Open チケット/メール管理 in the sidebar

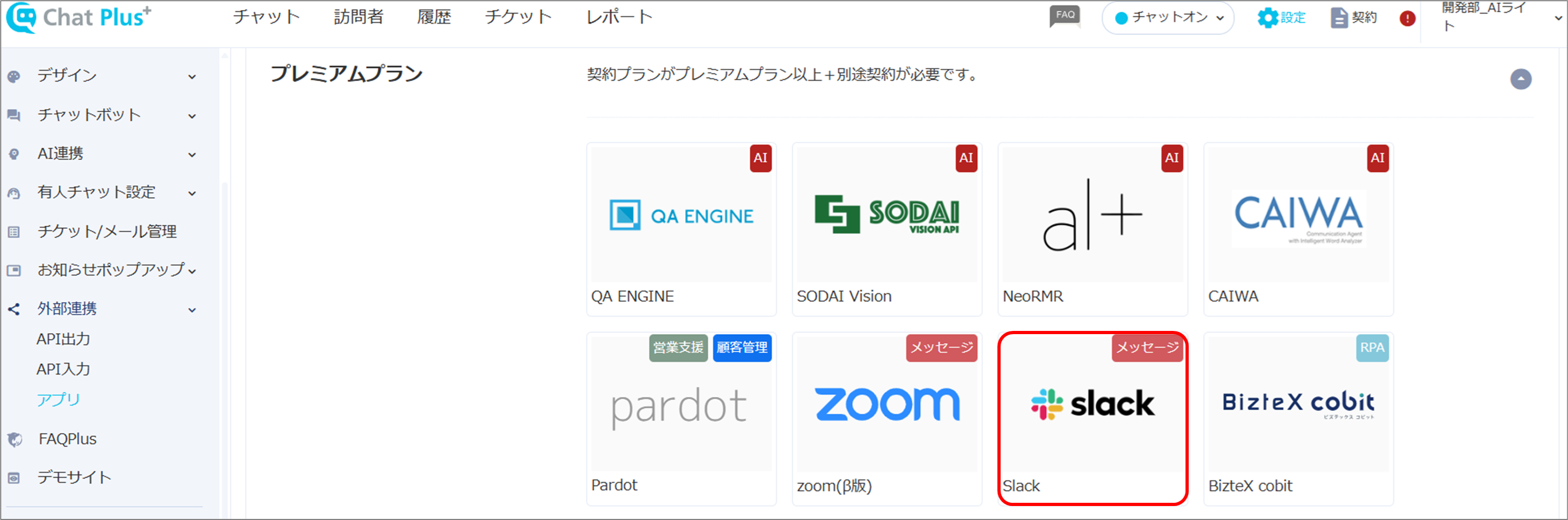click(x=107, y=231)
